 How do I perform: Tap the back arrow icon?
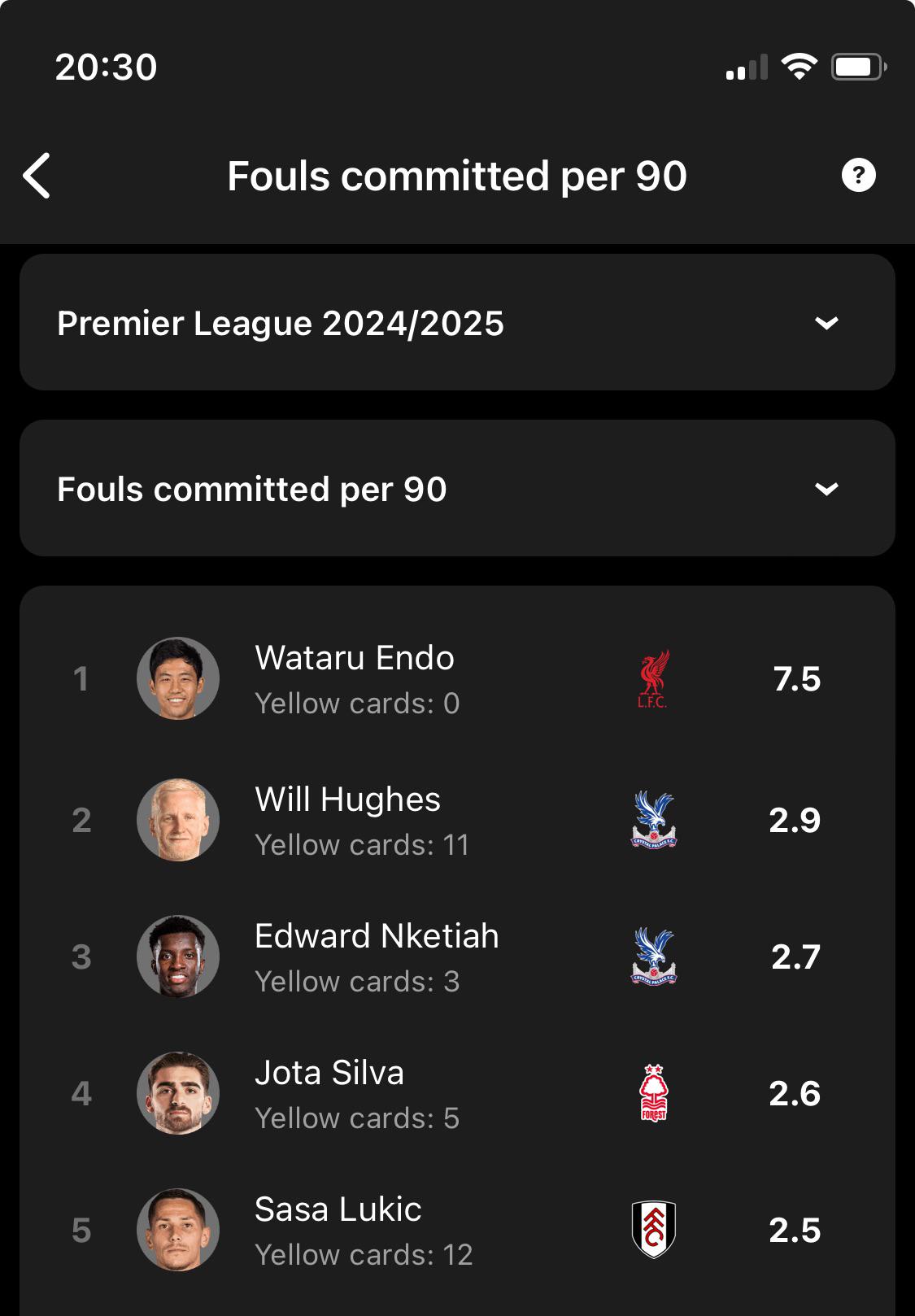pyautogui.click(x=37, y=176)
